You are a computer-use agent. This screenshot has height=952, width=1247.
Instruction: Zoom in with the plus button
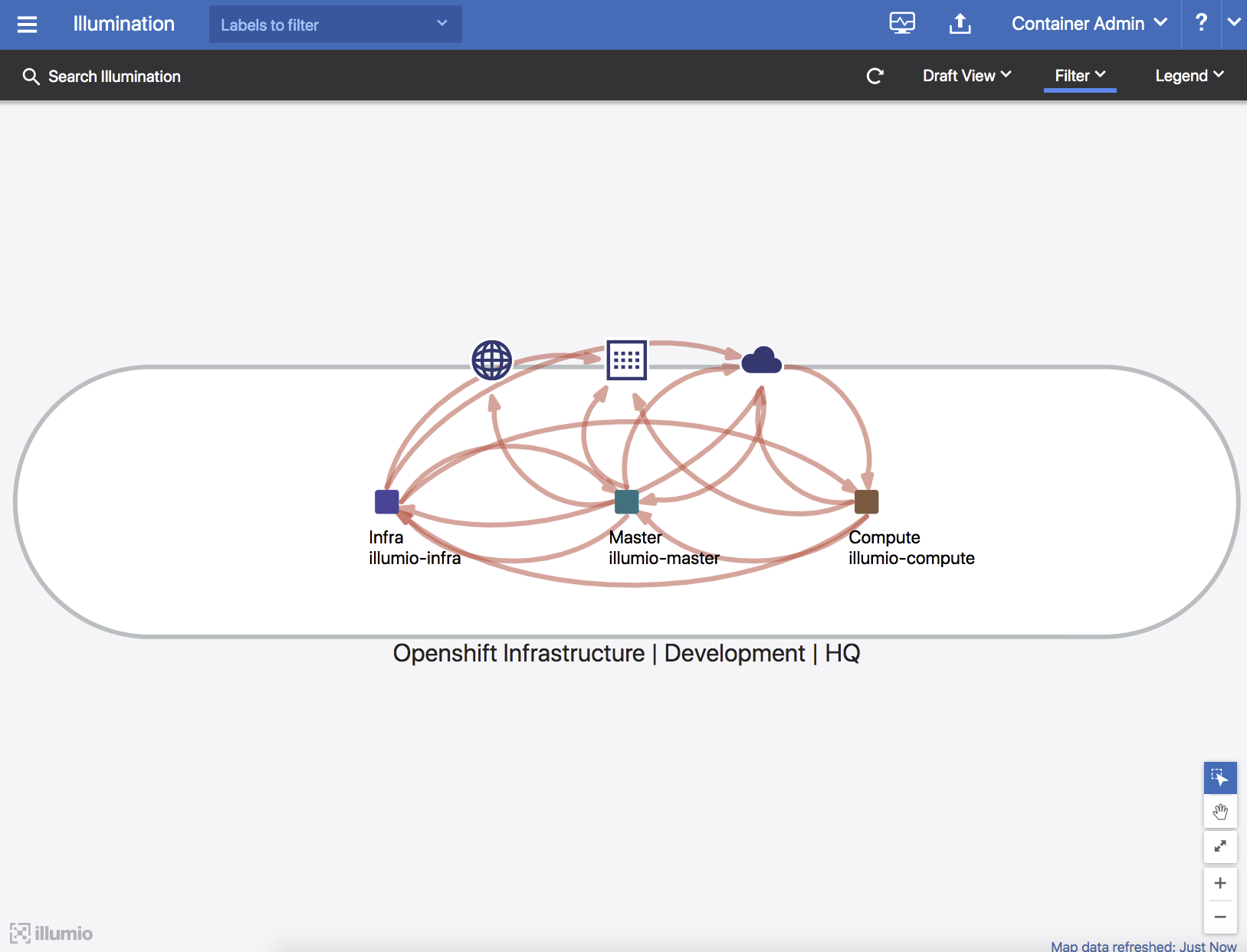[x=1219, y=883]
